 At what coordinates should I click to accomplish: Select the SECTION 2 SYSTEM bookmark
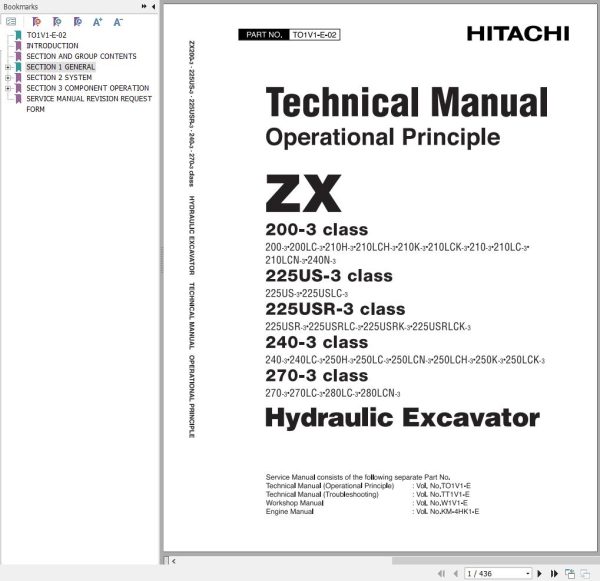coord(59,78)
